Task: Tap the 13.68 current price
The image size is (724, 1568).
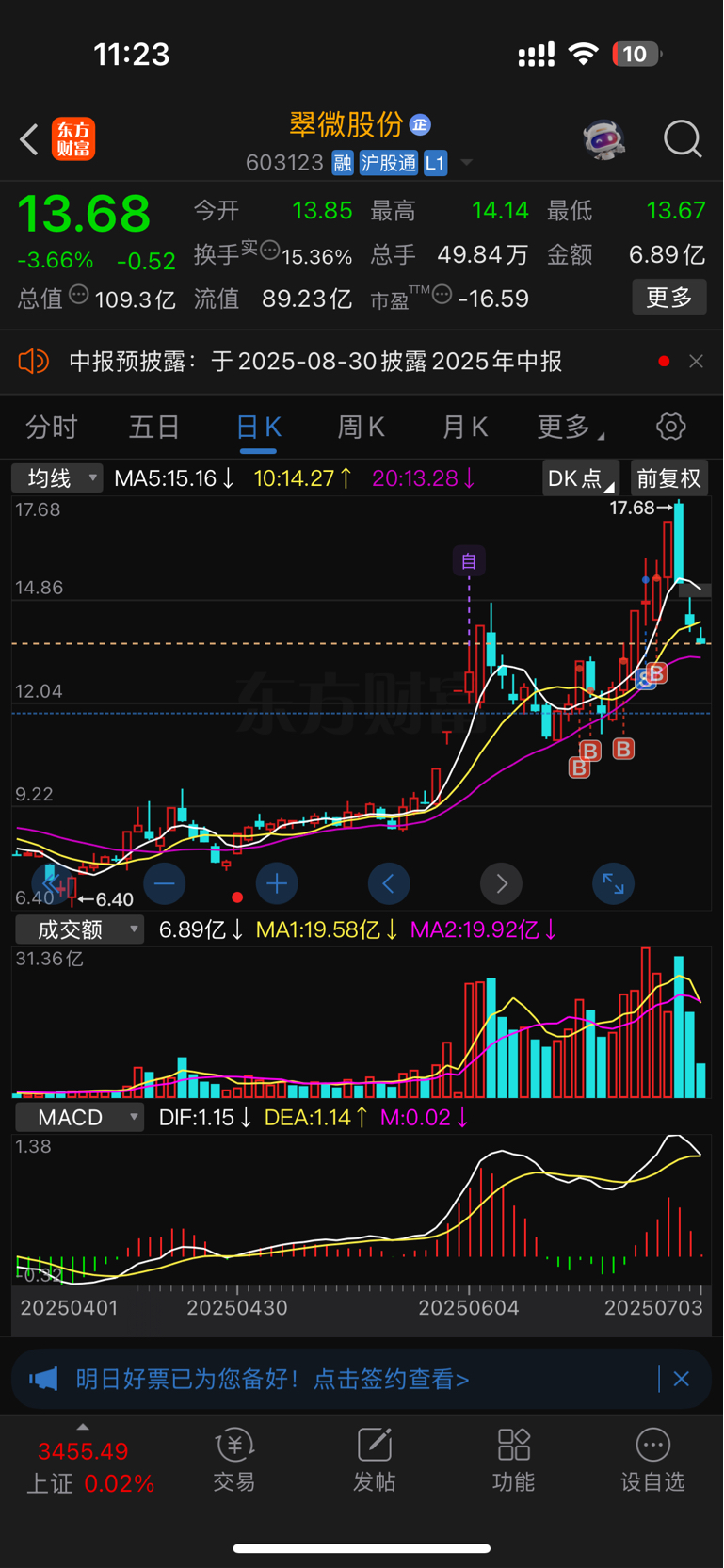Action: [x=84, y=213]
